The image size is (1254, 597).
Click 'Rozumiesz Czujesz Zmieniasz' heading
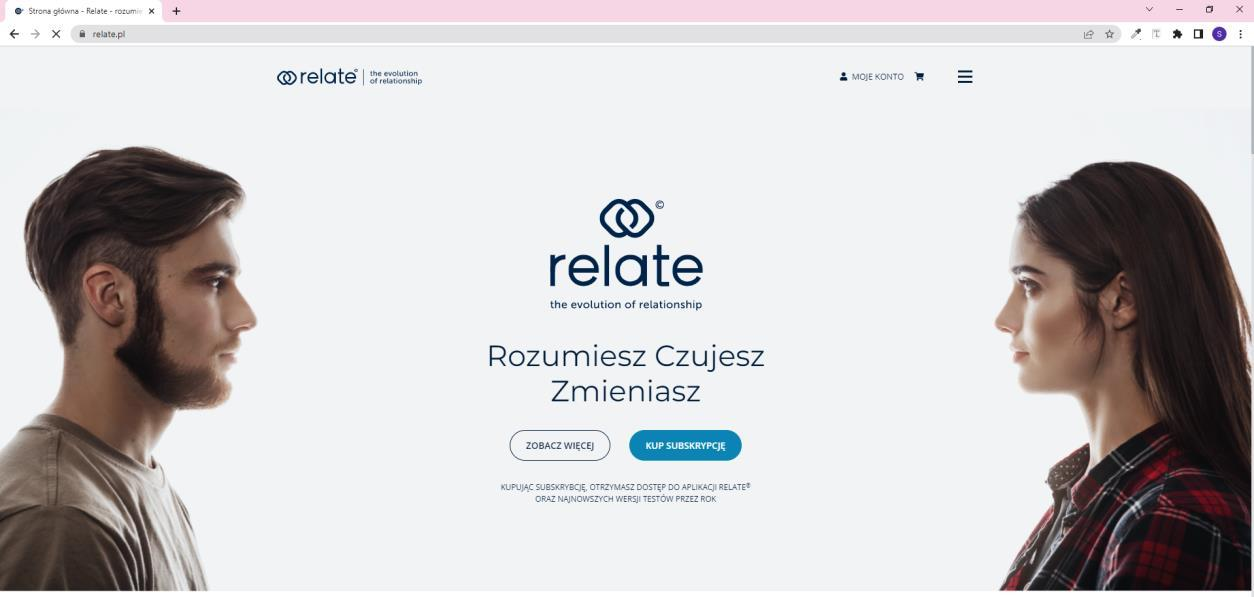click(x=626, y=374)
